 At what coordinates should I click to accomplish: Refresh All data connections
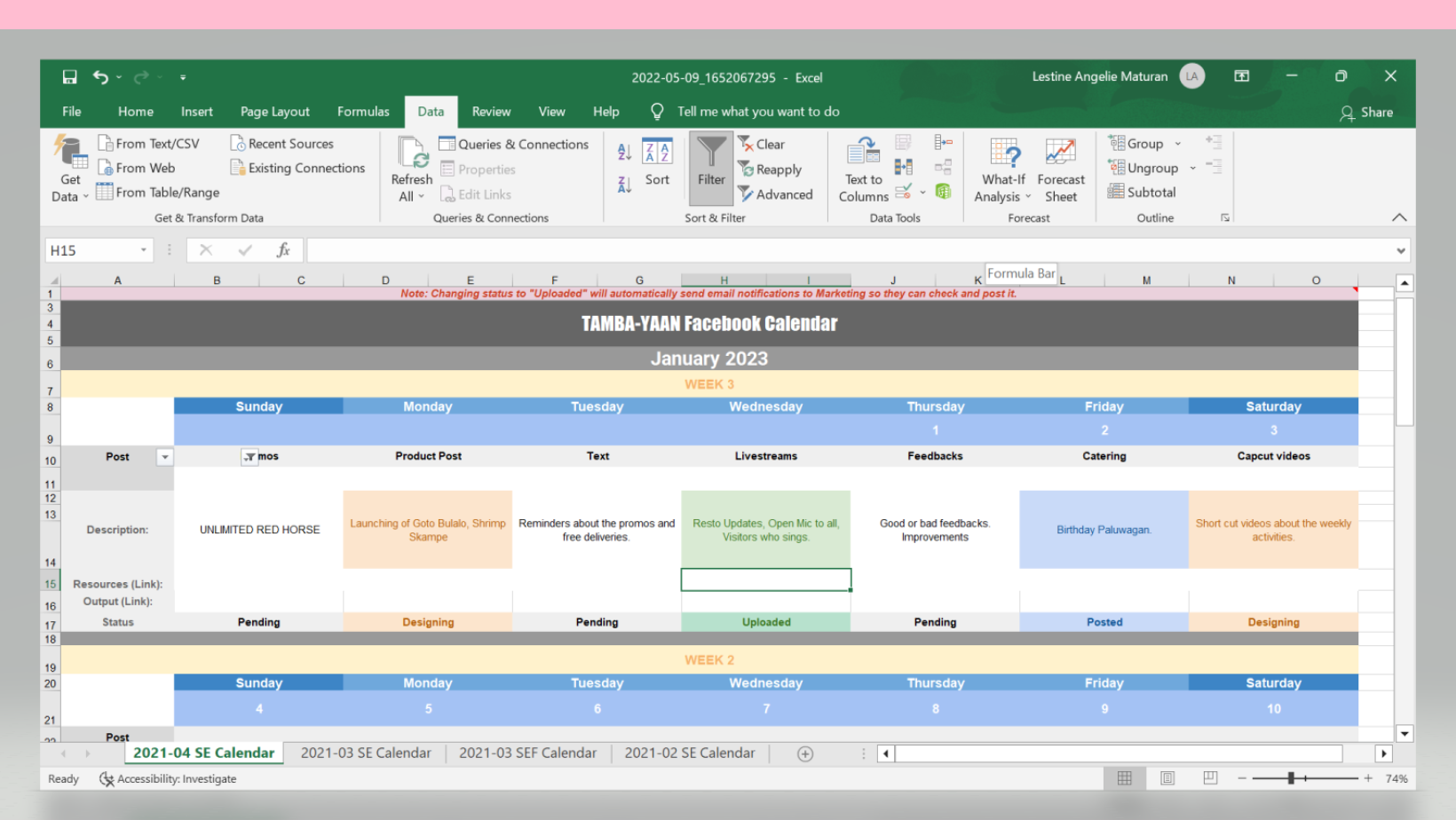(x=412, y=170)
